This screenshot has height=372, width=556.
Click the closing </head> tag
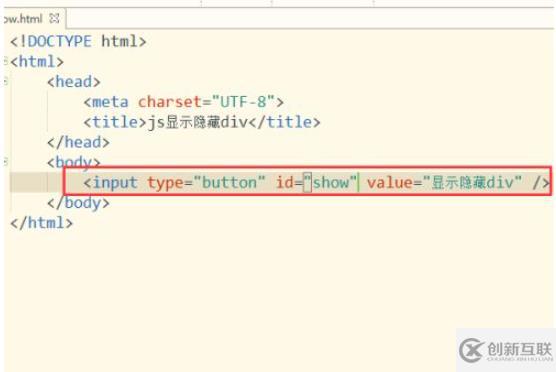pos(78,143)
